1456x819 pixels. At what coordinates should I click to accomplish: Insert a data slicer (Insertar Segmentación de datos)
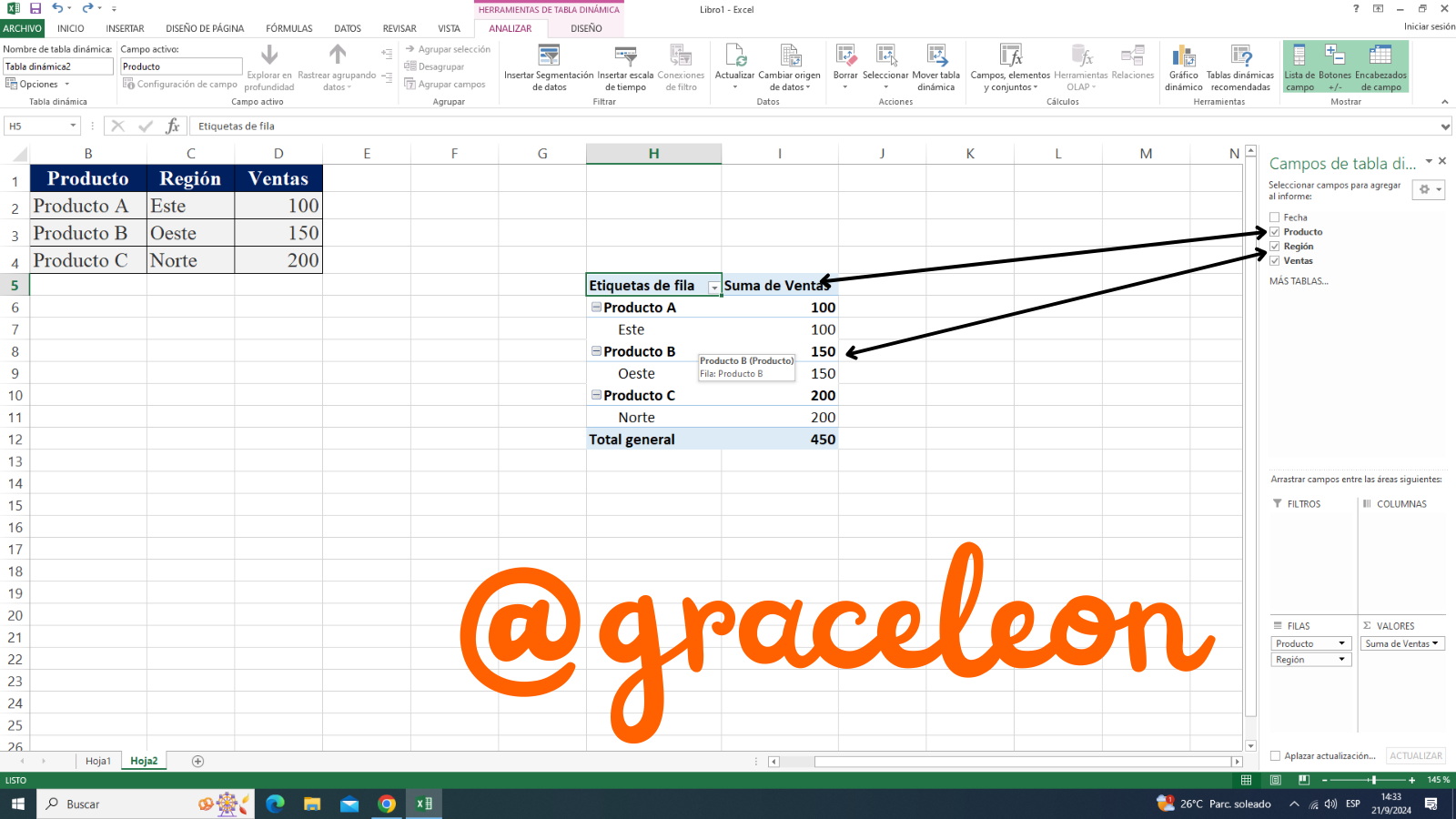[549, 67]
